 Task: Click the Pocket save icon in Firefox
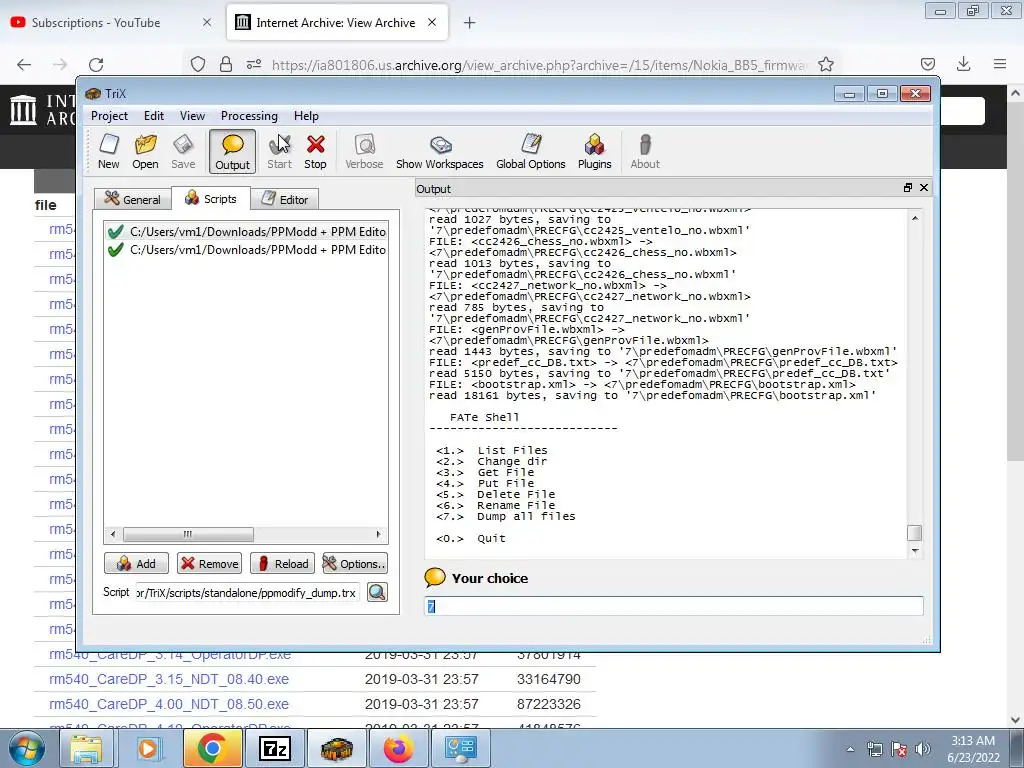pyautogui.click(x=927, y=64)
